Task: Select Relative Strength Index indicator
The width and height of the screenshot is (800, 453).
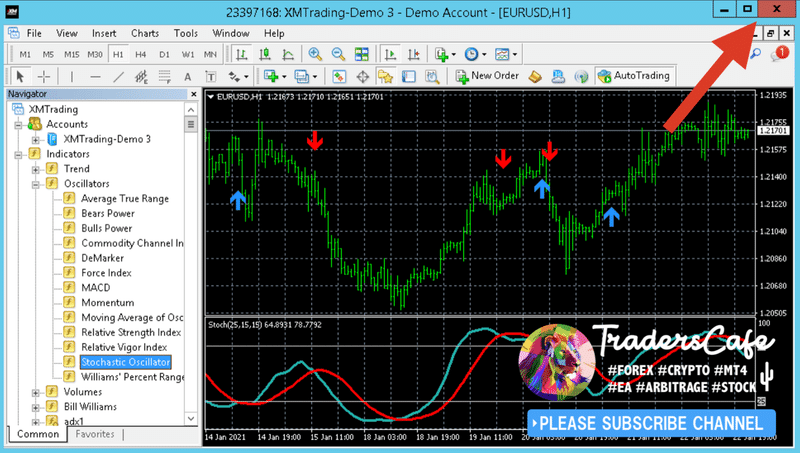Action: [131, 333]
